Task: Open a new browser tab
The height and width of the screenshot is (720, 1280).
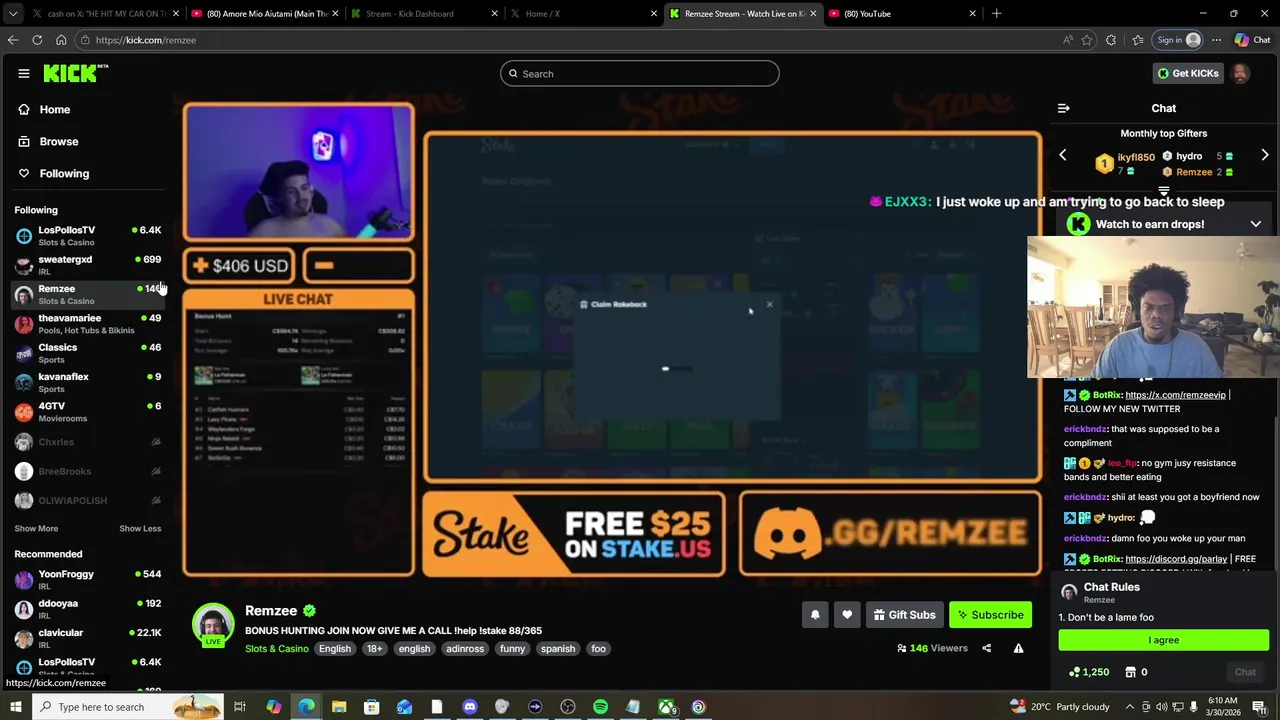Action: [x=996, y=13]
